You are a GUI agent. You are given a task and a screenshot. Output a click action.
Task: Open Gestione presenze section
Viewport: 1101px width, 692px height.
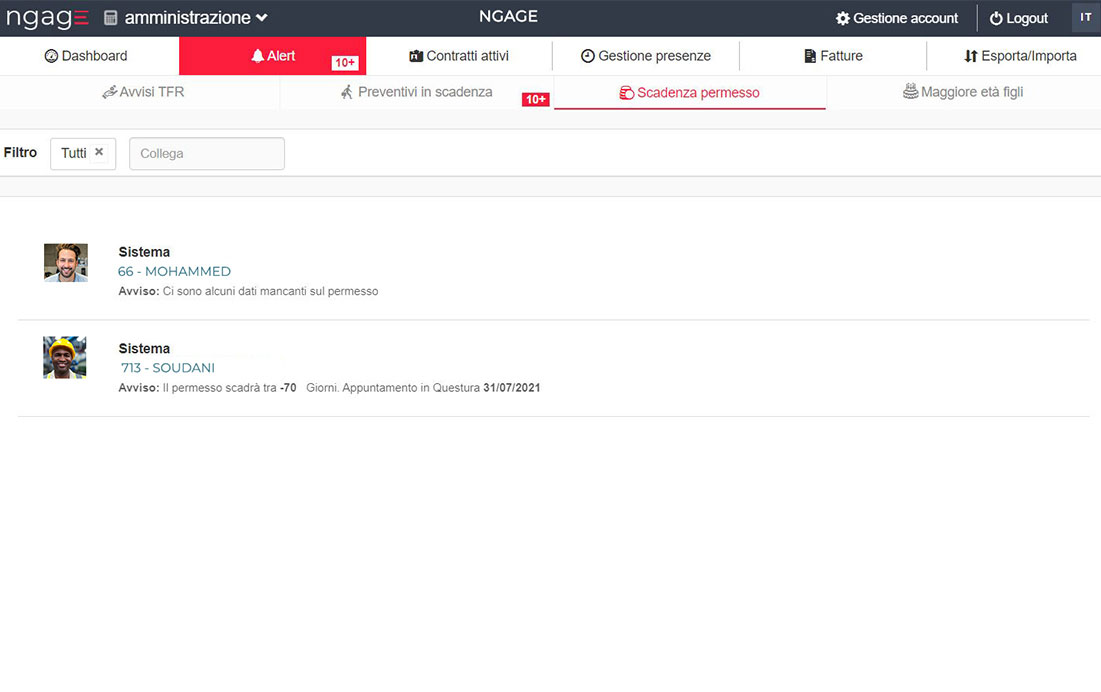[x=646, y=56]
